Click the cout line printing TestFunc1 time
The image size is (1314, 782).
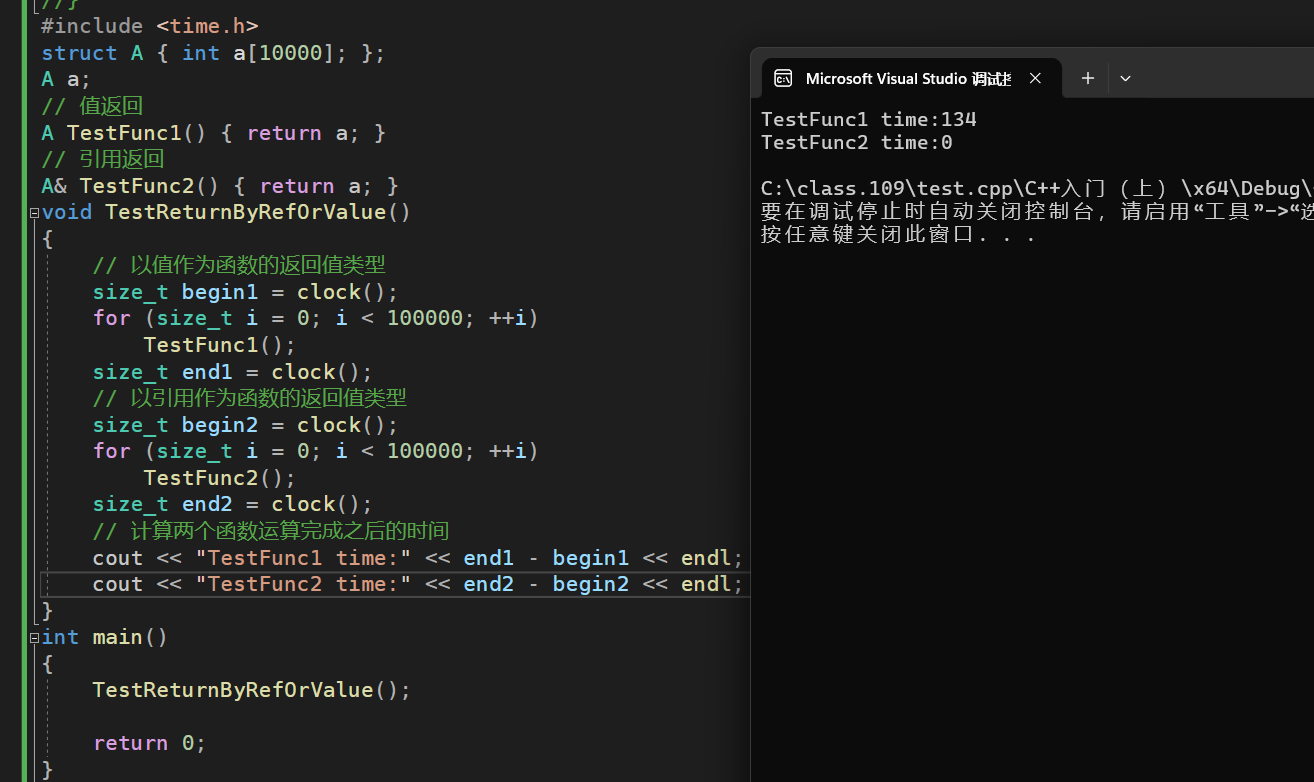point(418,558)
